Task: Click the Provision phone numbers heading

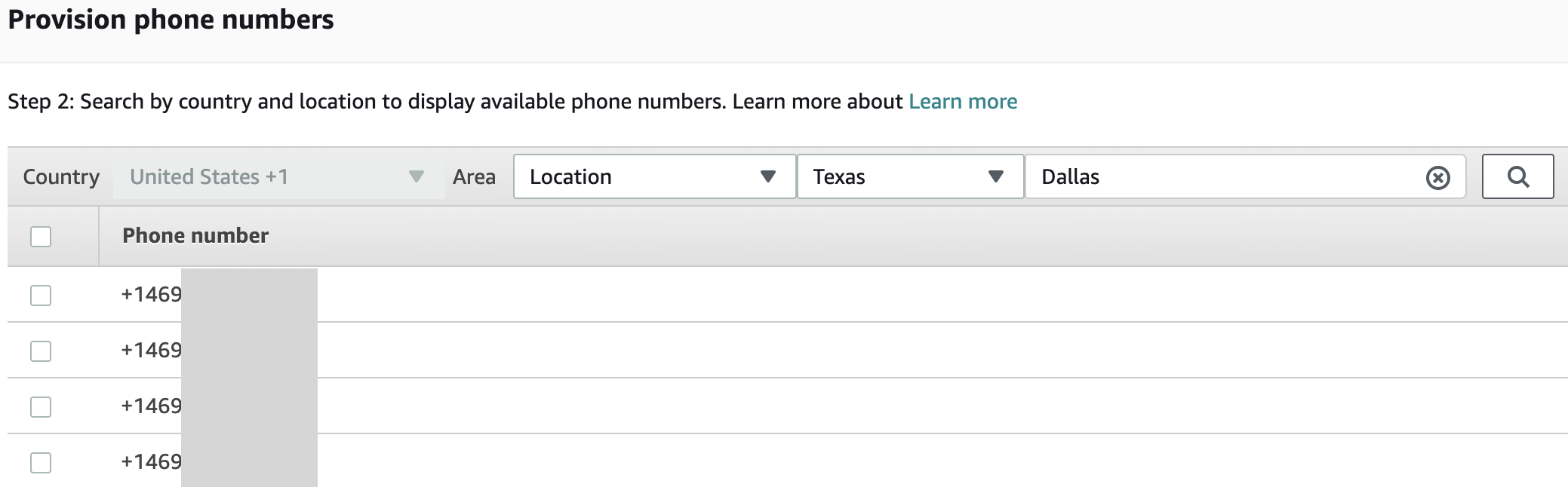Action: coord(171,20)
